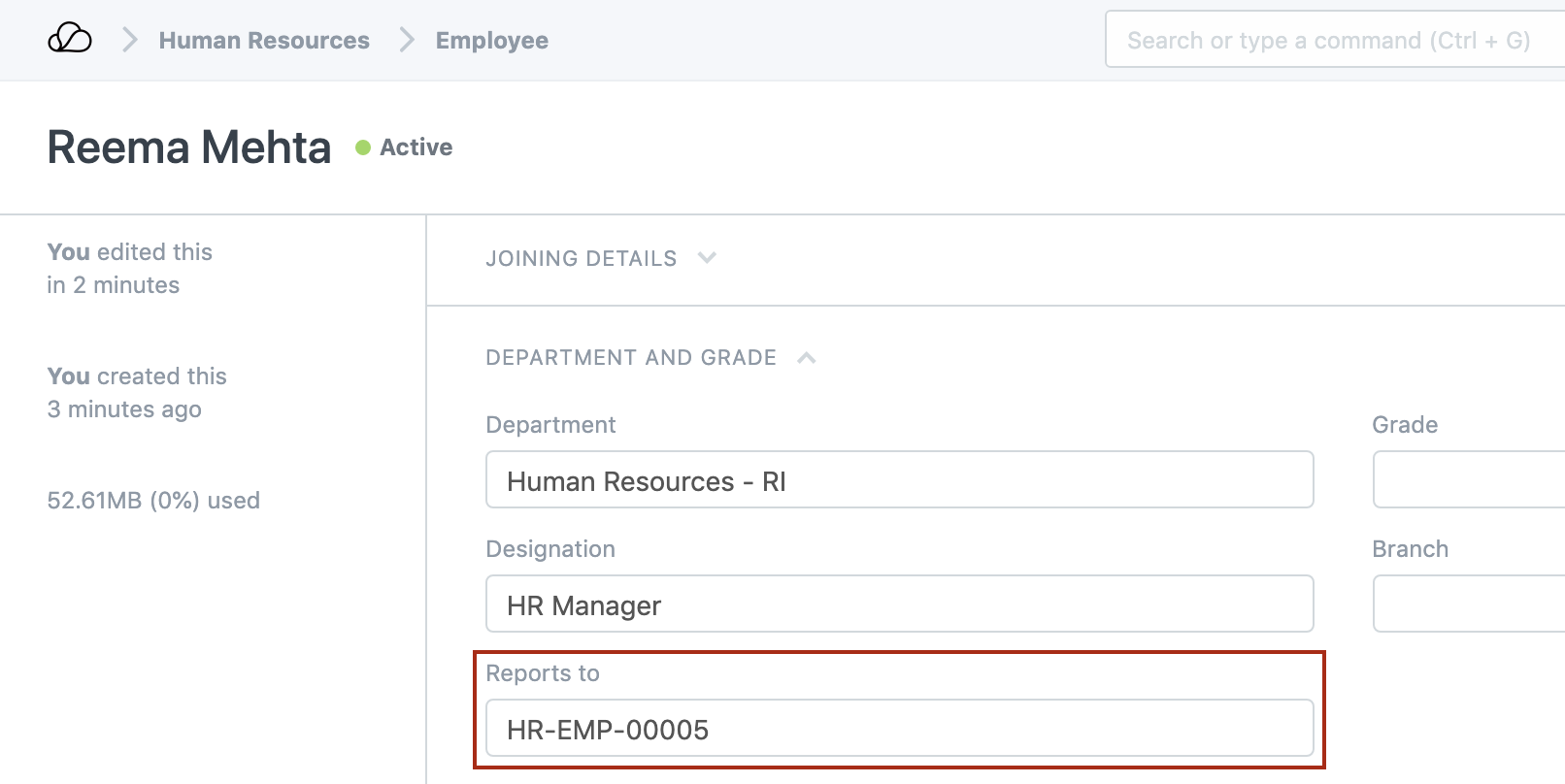1565x784 pixels.
Task: Click the green status dot beside Active
Action: [x=363, y=147]
